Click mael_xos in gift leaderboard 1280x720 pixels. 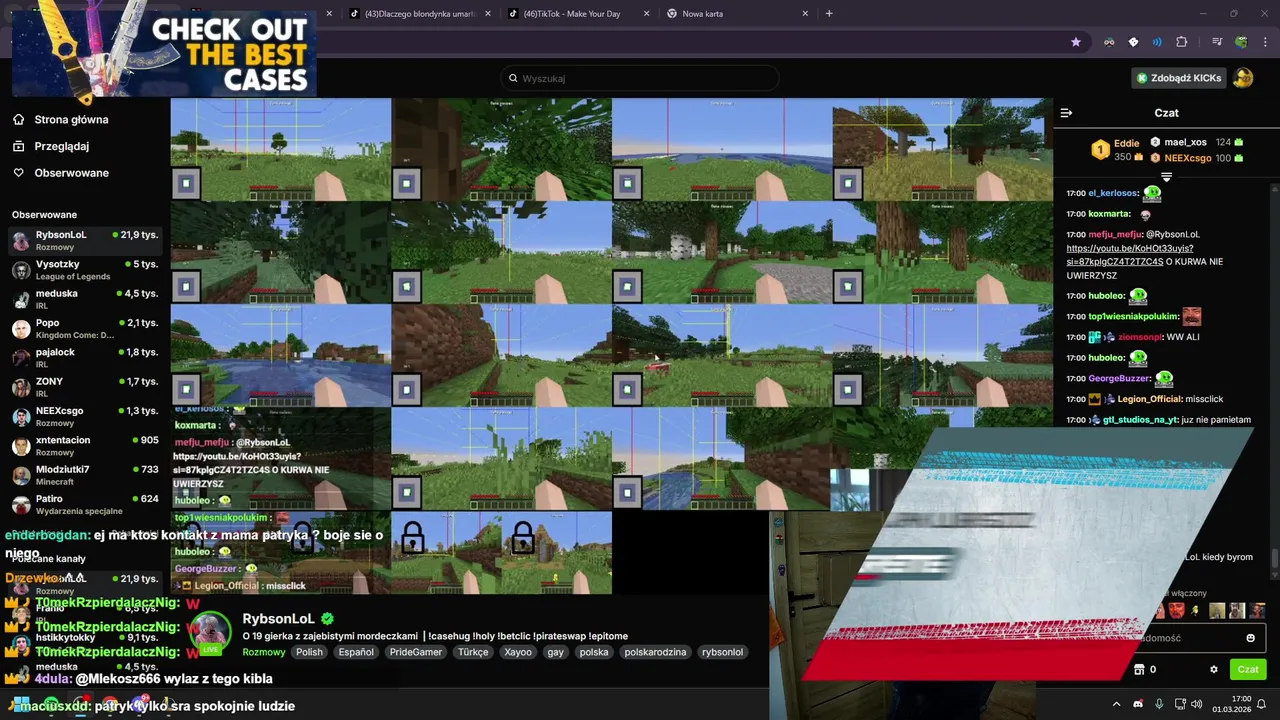tap(1185, 142)
